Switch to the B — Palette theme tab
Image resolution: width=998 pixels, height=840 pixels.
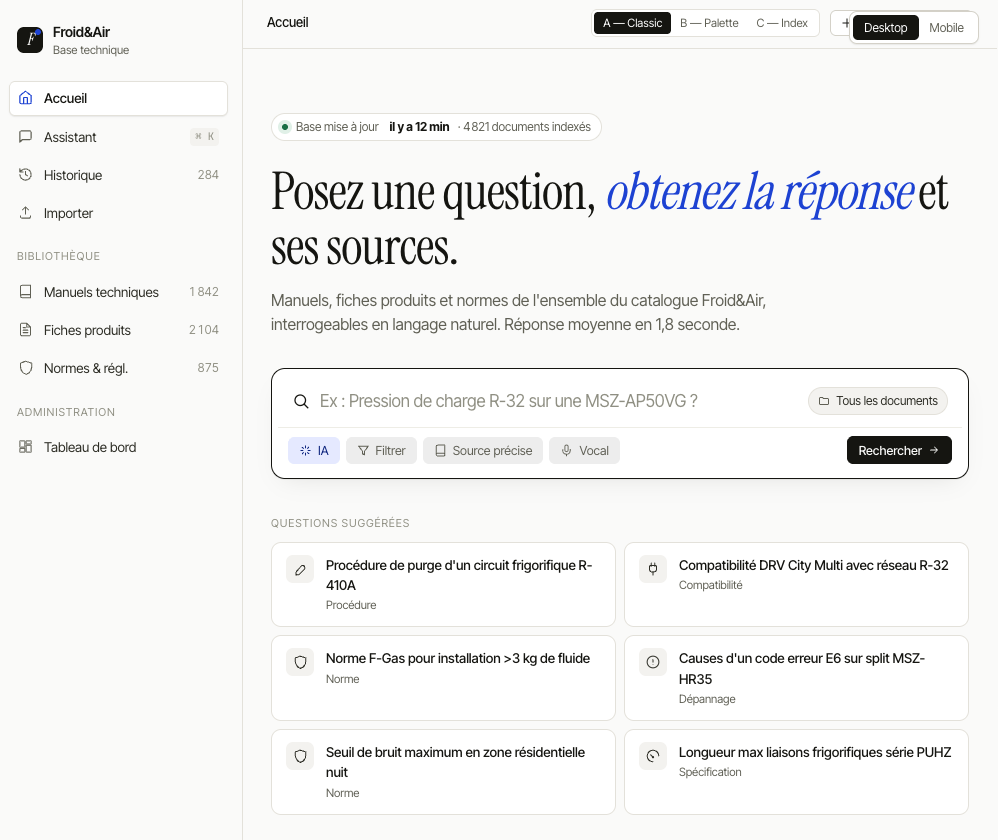coord(708,22)
